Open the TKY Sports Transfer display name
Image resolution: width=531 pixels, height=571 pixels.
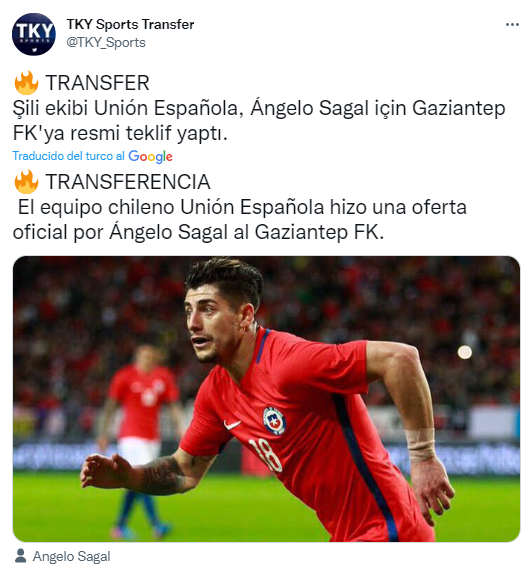tap(130, 24)
